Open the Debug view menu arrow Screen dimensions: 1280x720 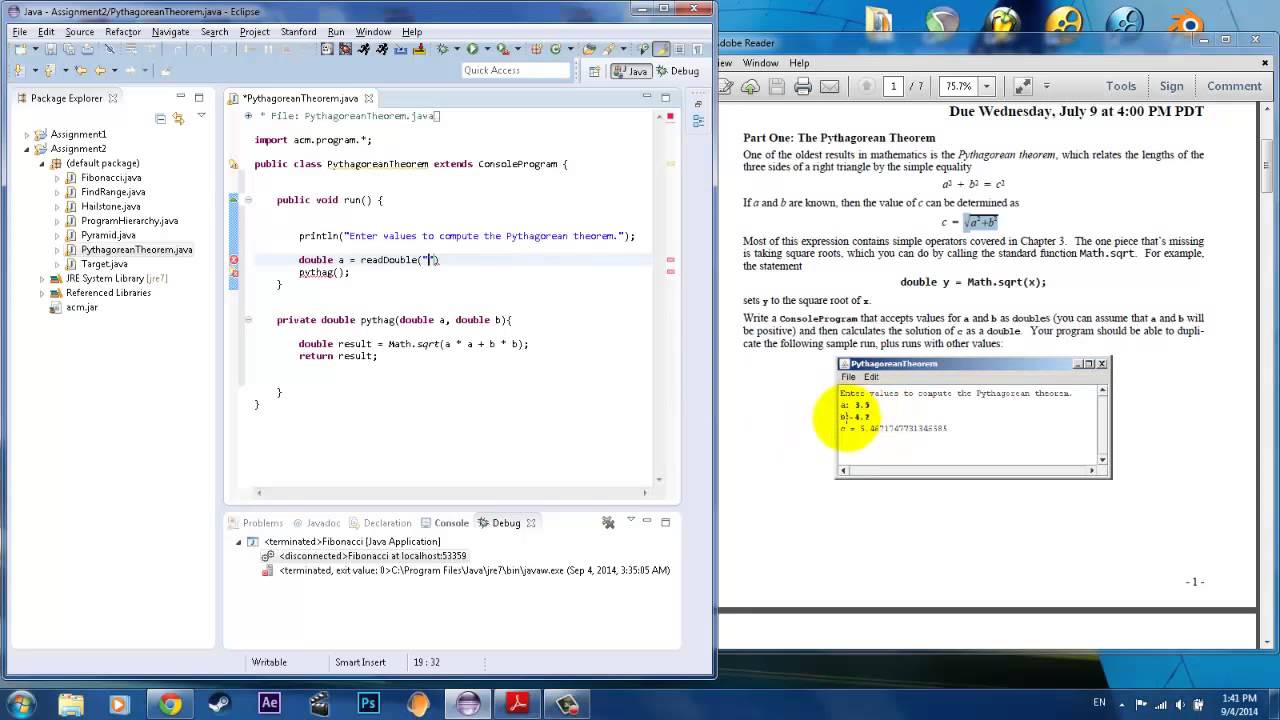[630, 520]
